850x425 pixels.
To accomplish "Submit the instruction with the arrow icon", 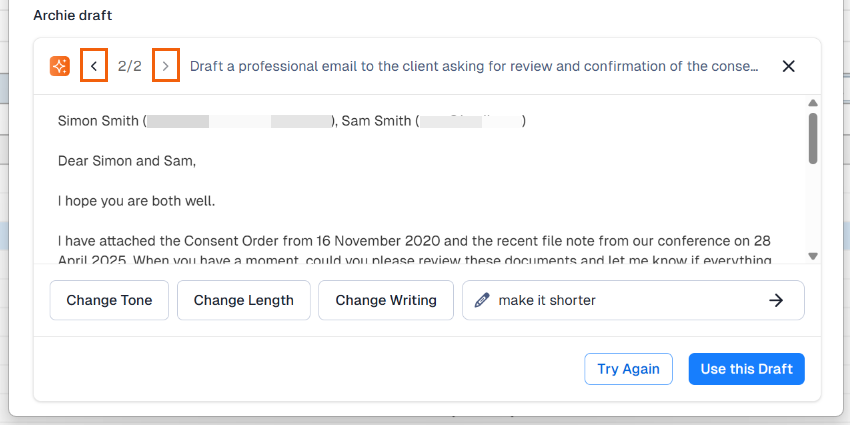I will click(x=776, y=300).
